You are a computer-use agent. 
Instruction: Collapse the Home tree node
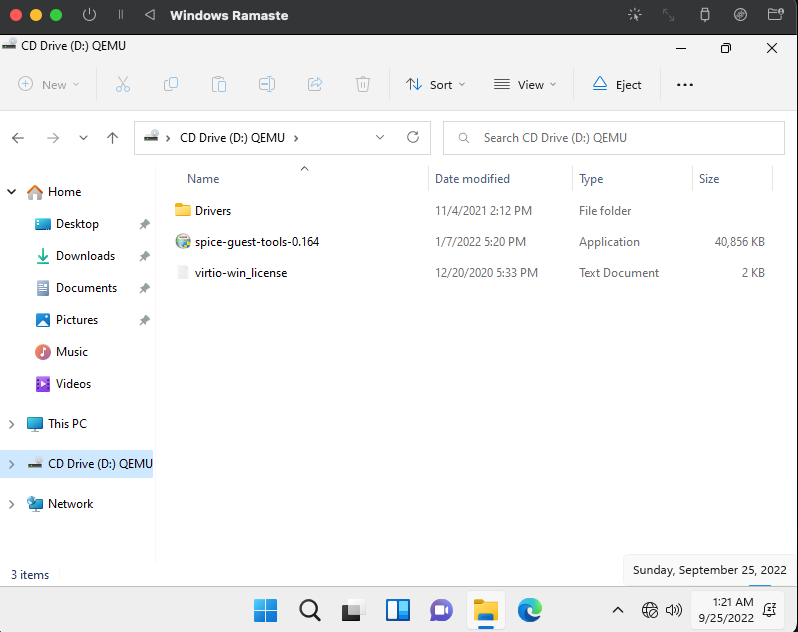pos(12,192)
